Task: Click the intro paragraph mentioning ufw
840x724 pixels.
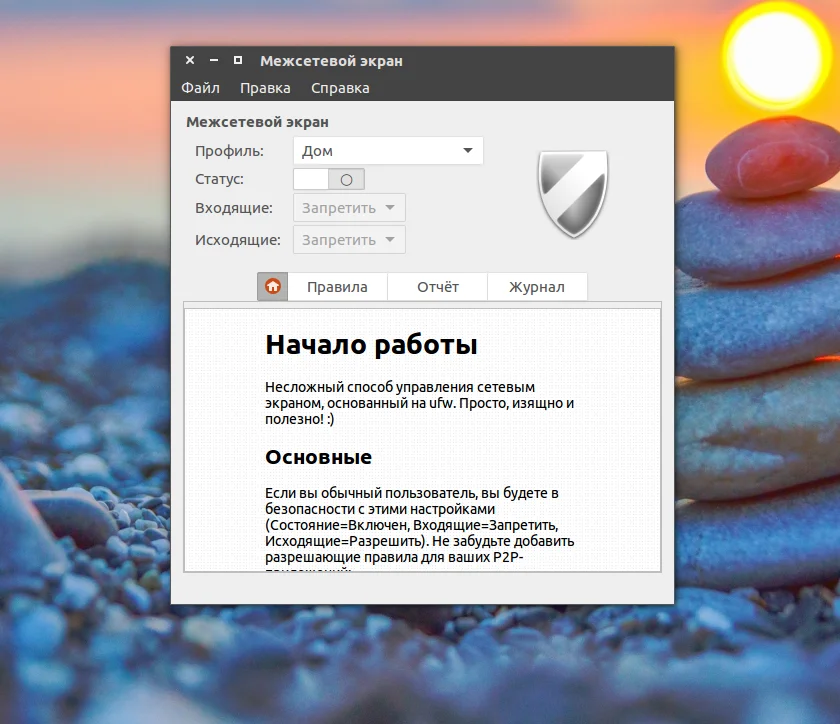Action: pos(419,403)
